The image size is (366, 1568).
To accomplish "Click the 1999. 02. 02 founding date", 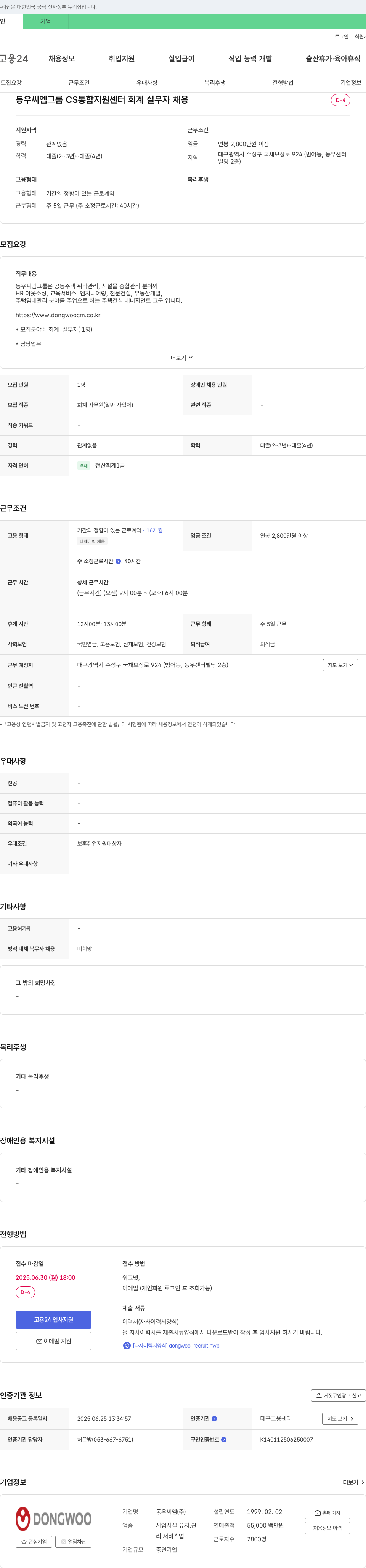I will pyautogui.click(x=264, y=1511).
